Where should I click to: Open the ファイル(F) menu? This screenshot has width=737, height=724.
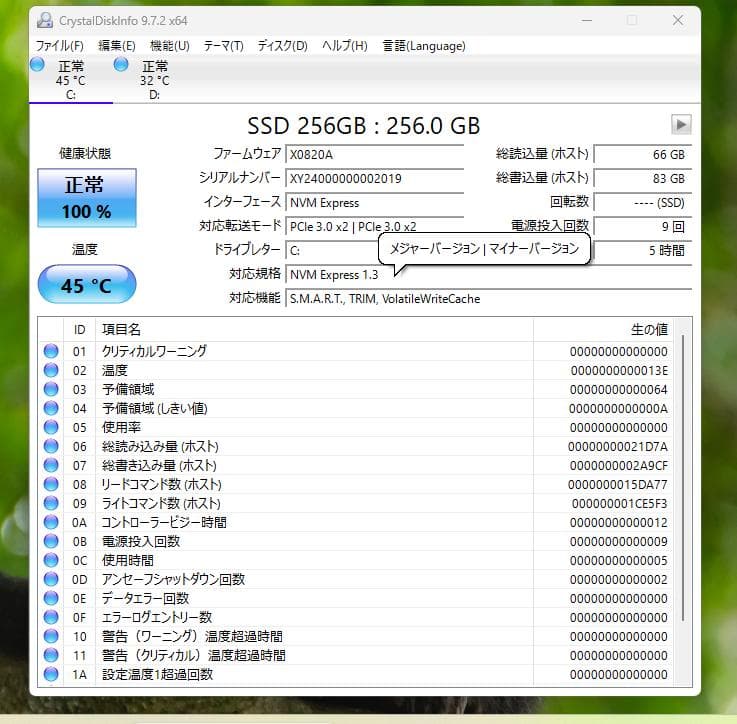[x=60, y=46]
